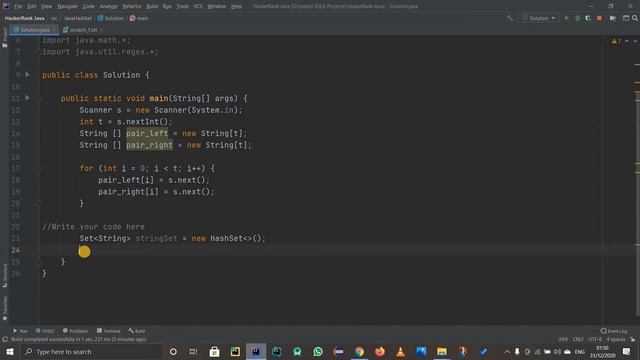Run with coverage using the shield icon
Viewport: 640px width, 360px height.
588,18
